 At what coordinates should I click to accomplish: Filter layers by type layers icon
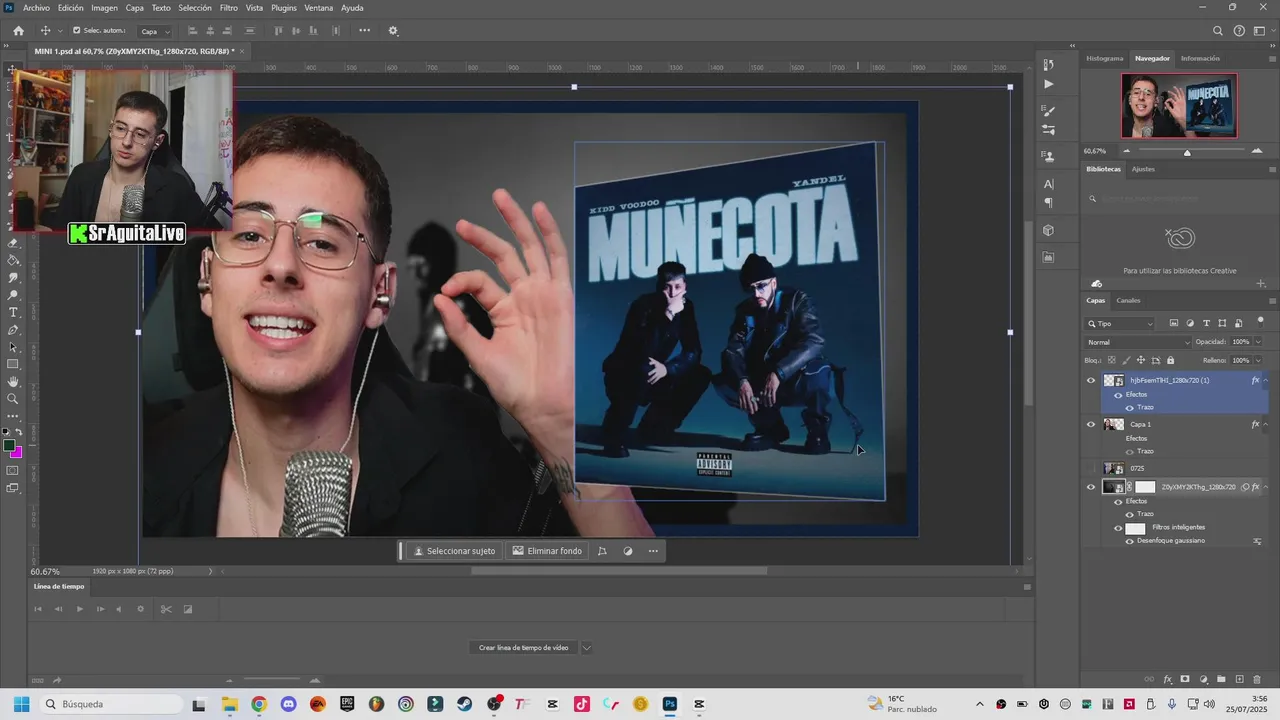(1207, 323)
